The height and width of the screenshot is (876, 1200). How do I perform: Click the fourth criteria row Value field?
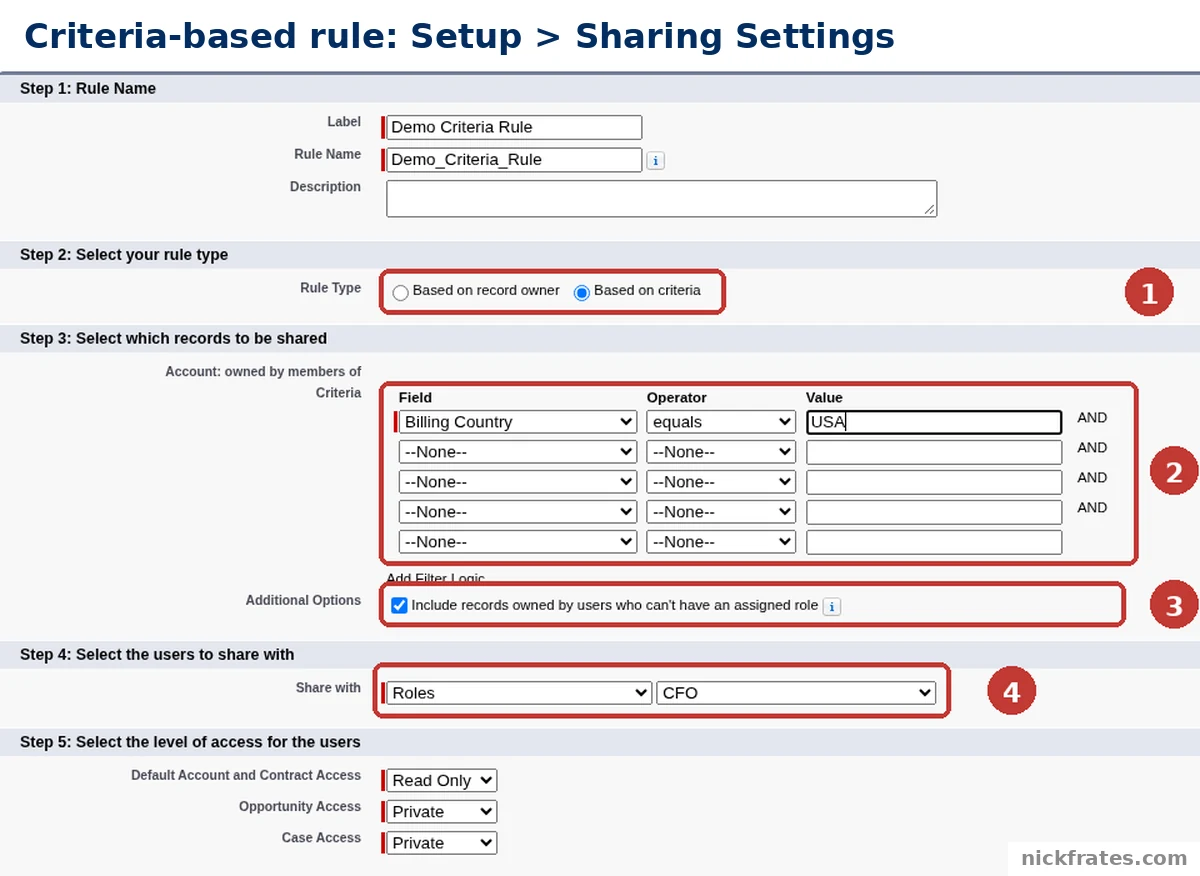click(934, 512)
